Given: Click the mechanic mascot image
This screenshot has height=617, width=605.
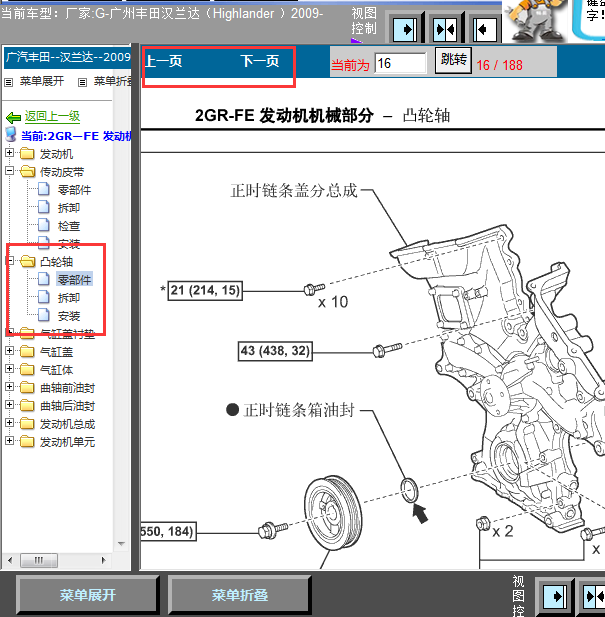Looking at the screenshot, I should click(553, 22).
